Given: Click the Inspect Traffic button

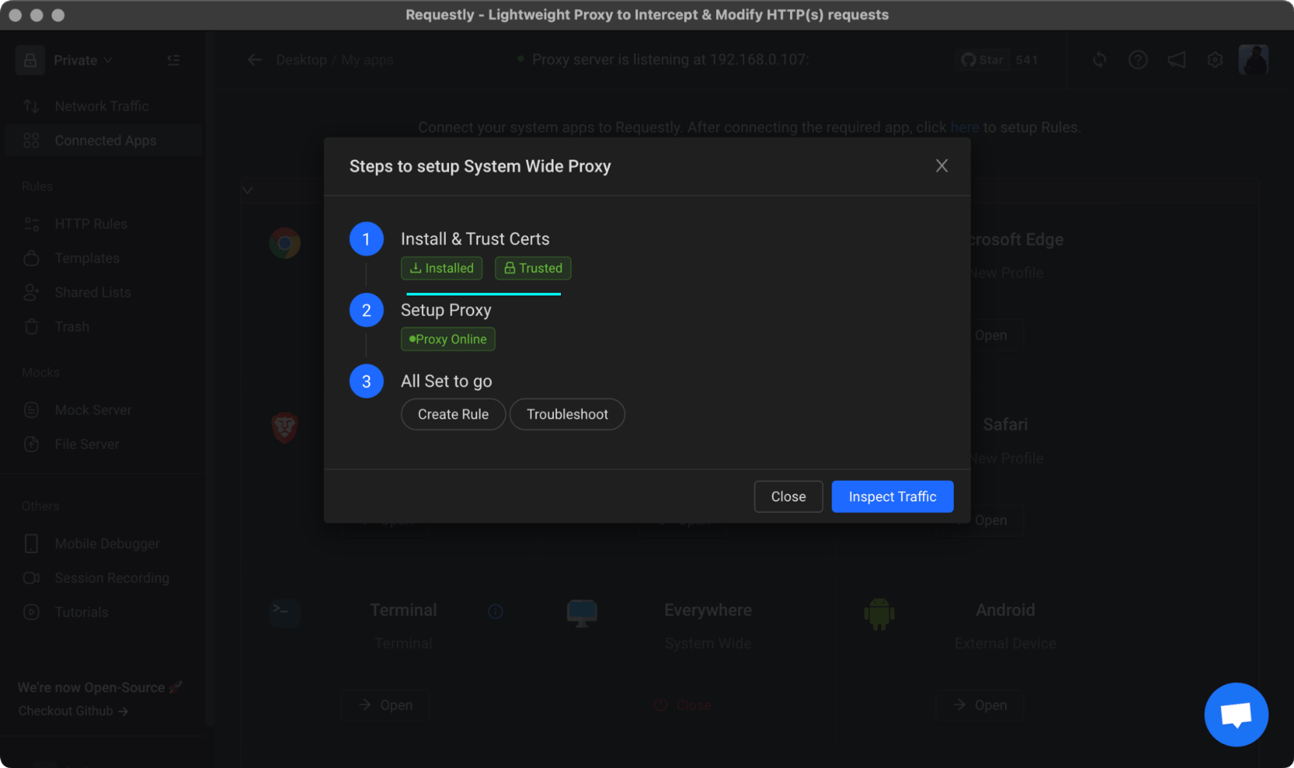Looking at the screenshot, I should point(892,497).
